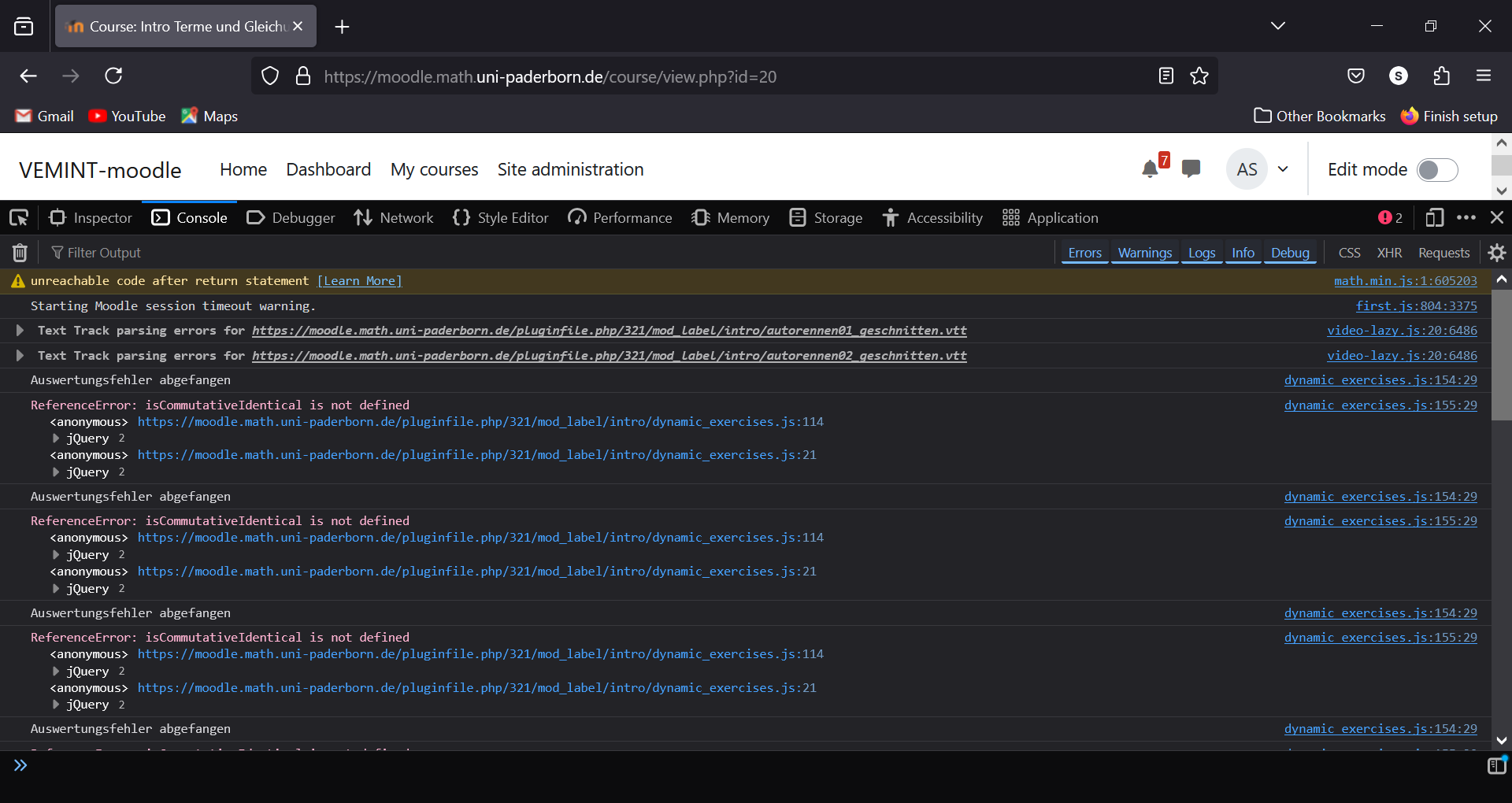Open the Application tab
The image size is (1512, 803).
[1051, 218]
